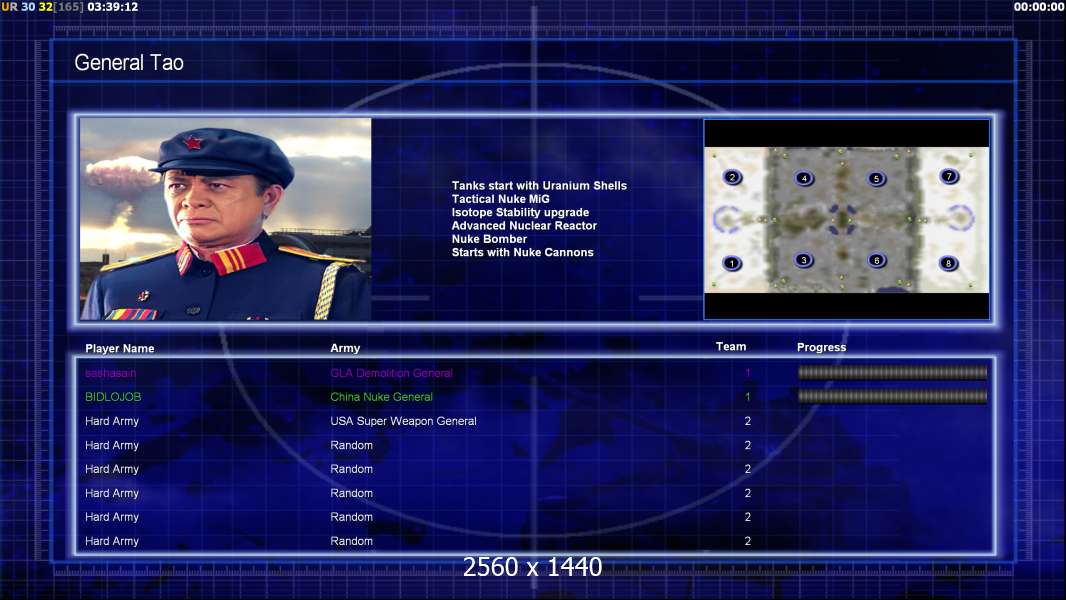1066x600 pixels.
Task: Click the General Tao title
Action: pos(129,63)
